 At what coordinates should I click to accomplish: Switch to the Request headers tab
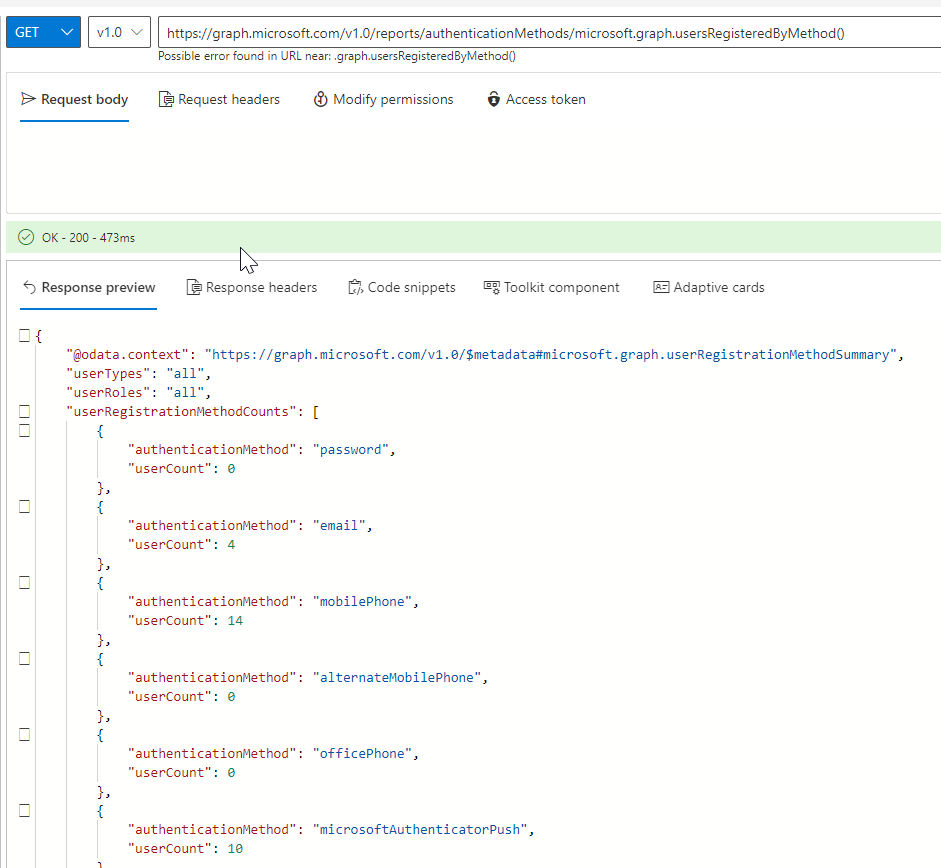tap(219, 99)
